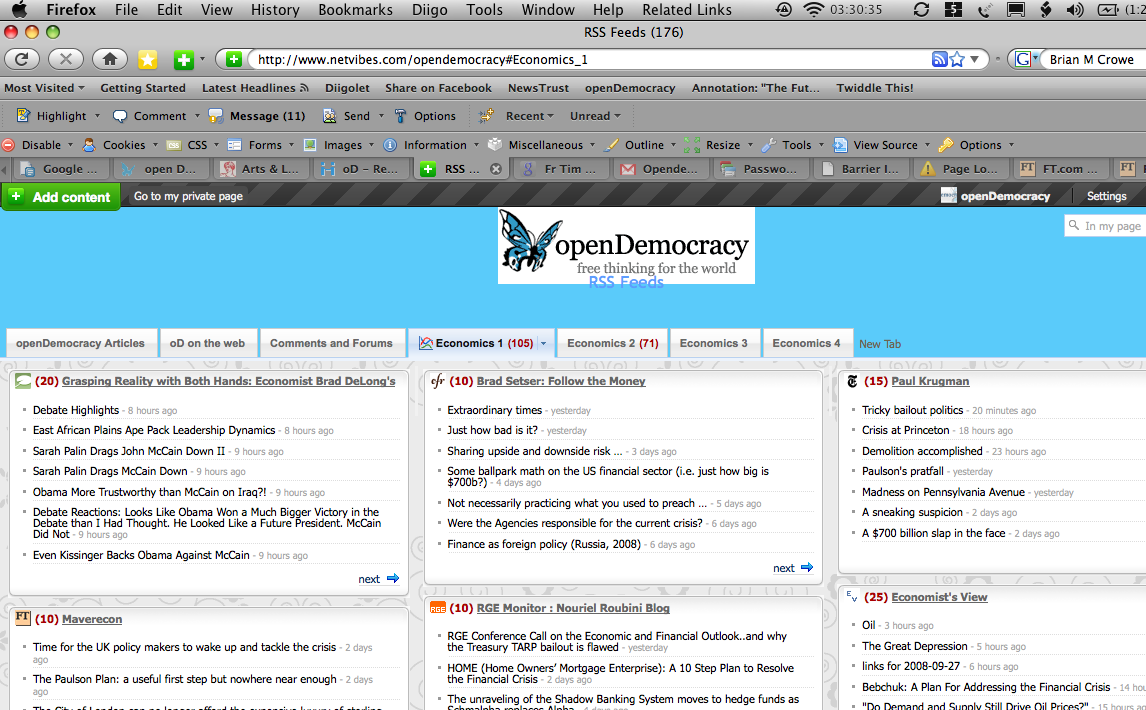Select the oD on the web tab
This screenshot has height=710, width=1146.
(x=208, y=343)
